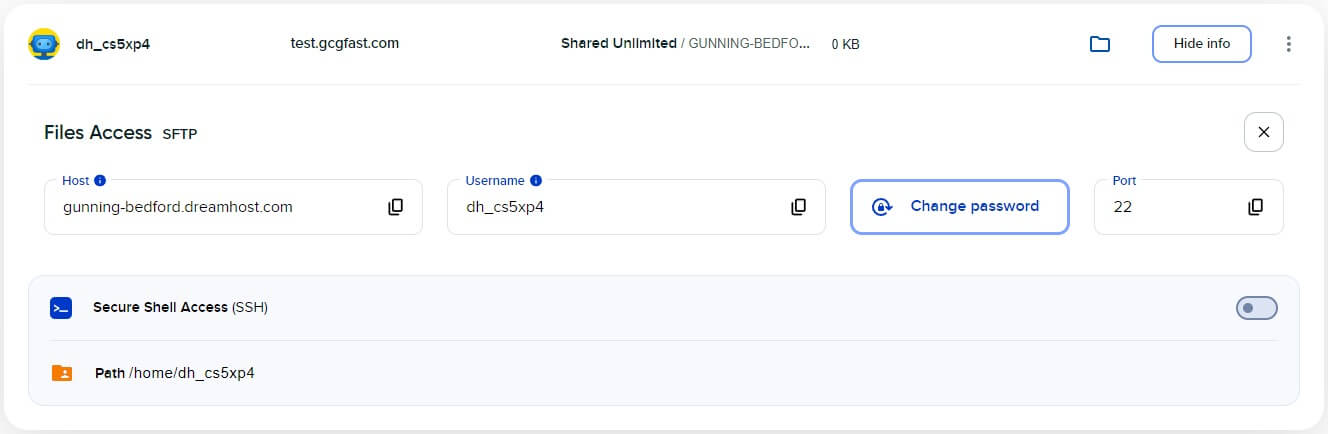Click the Files Access heading
1328x434 pixels.
98,133
